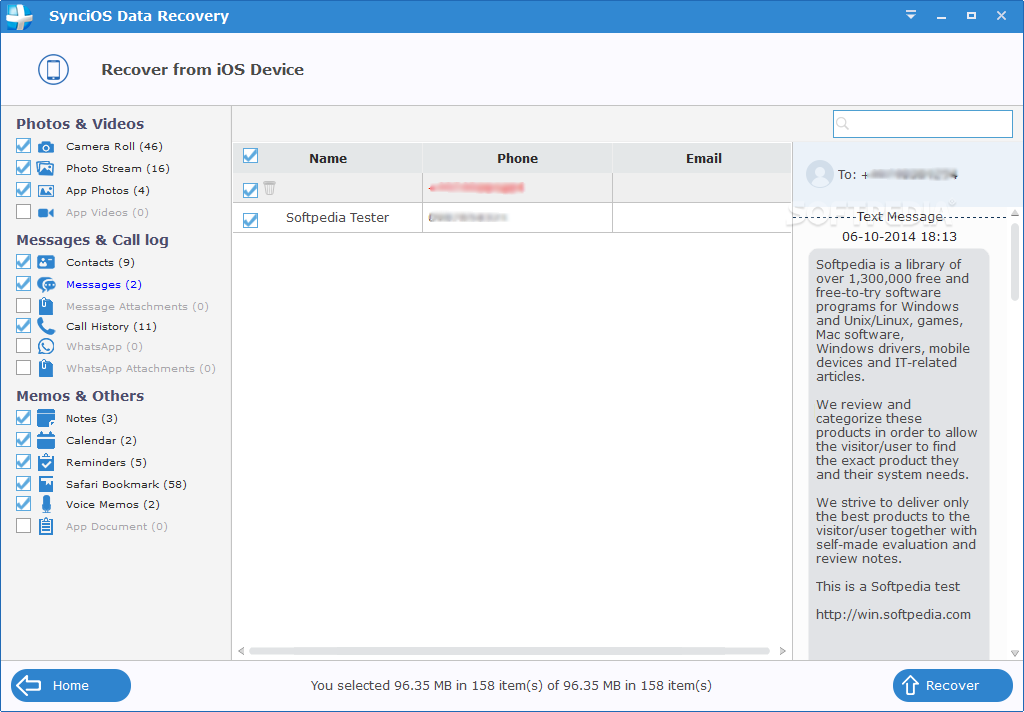Select the Softpedia Tester name cell
Viewport: 1024px width, 712px height.
337,218
